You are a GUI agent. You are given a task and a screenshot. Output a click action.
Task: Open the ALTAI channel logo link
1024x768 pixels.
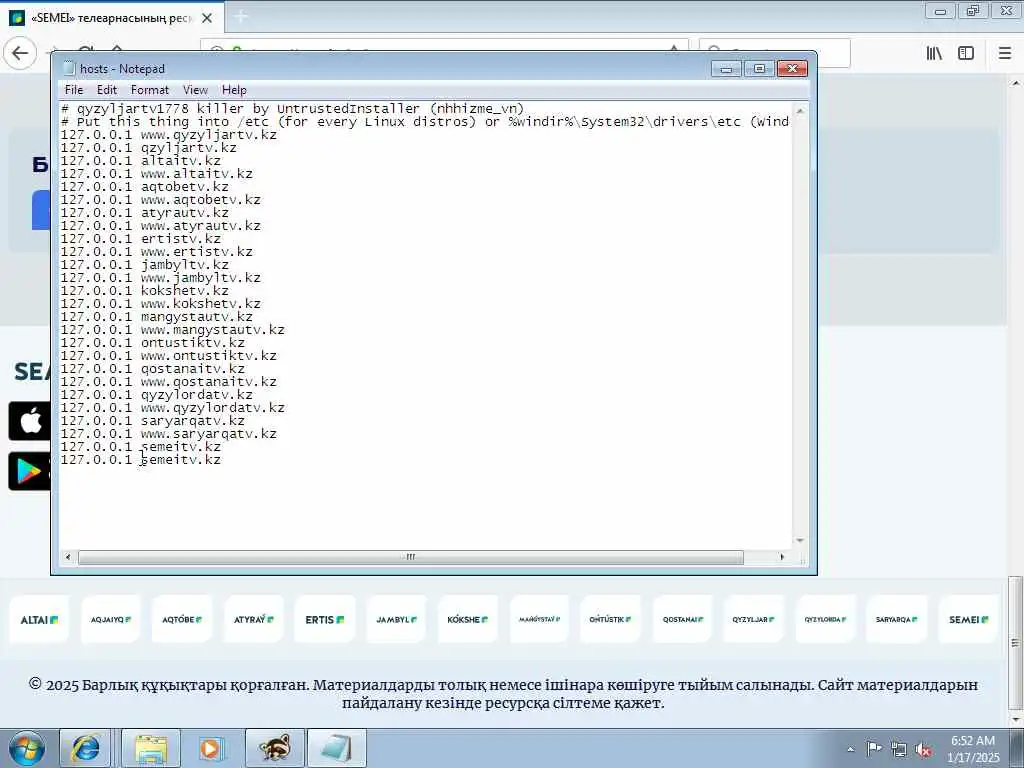pyautogui.click(x=39, y=619)
